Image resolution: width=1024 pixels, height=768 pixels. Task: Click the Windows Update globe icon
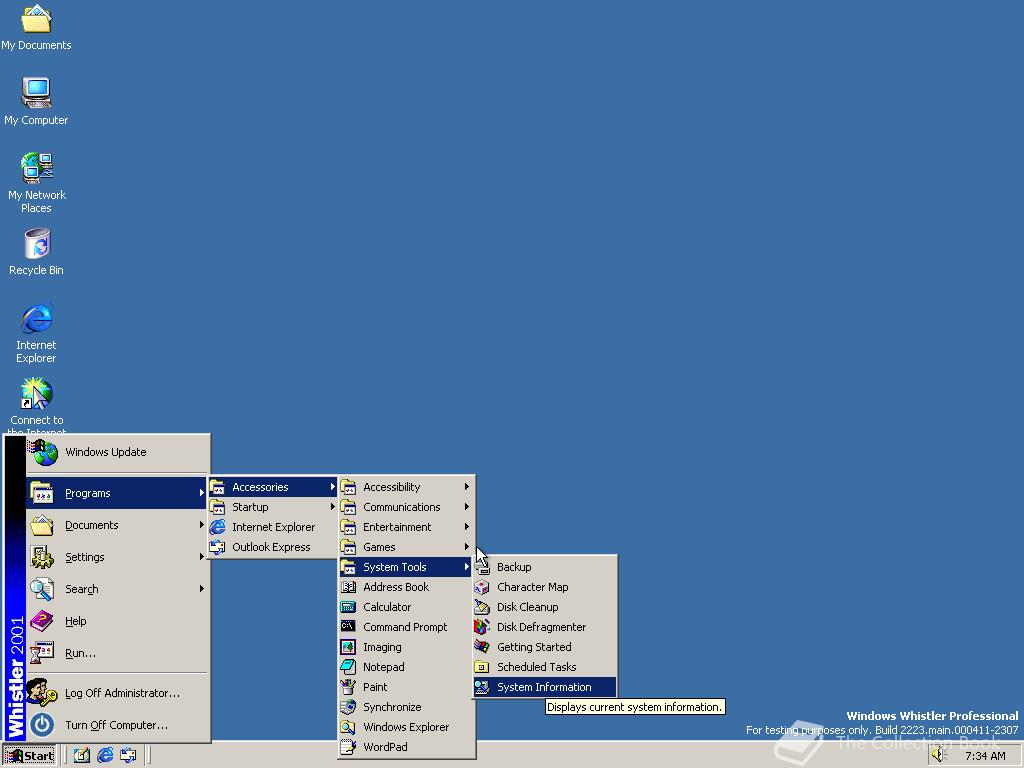tap(44, 452)
